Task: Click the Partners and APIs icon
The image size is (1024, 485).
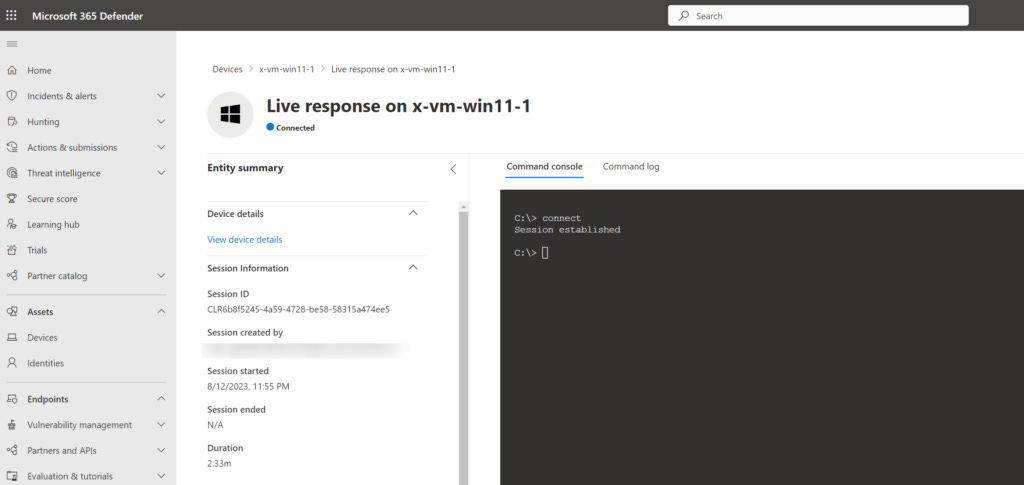Action: point(12,450)
